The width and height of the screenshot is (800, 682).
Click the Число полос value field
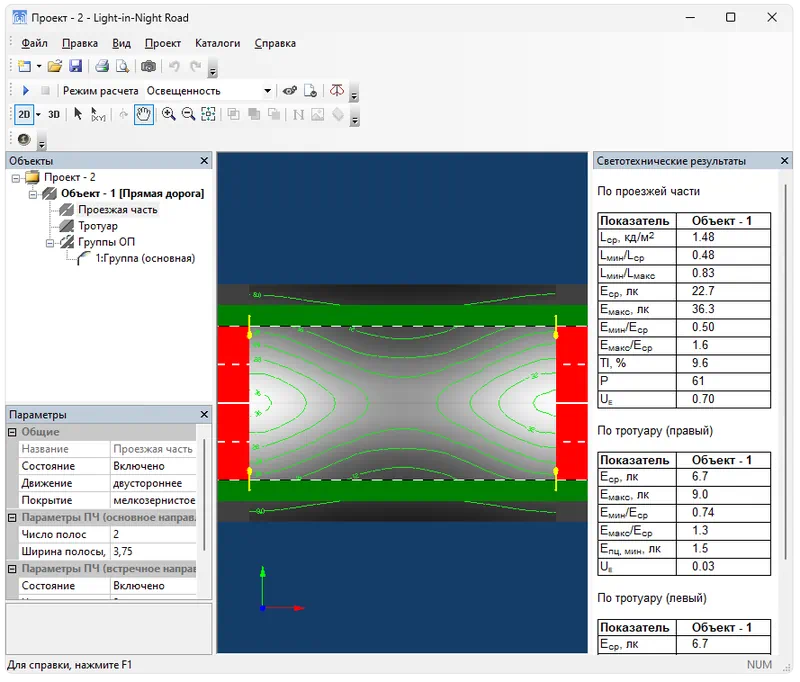pos(153,534)
